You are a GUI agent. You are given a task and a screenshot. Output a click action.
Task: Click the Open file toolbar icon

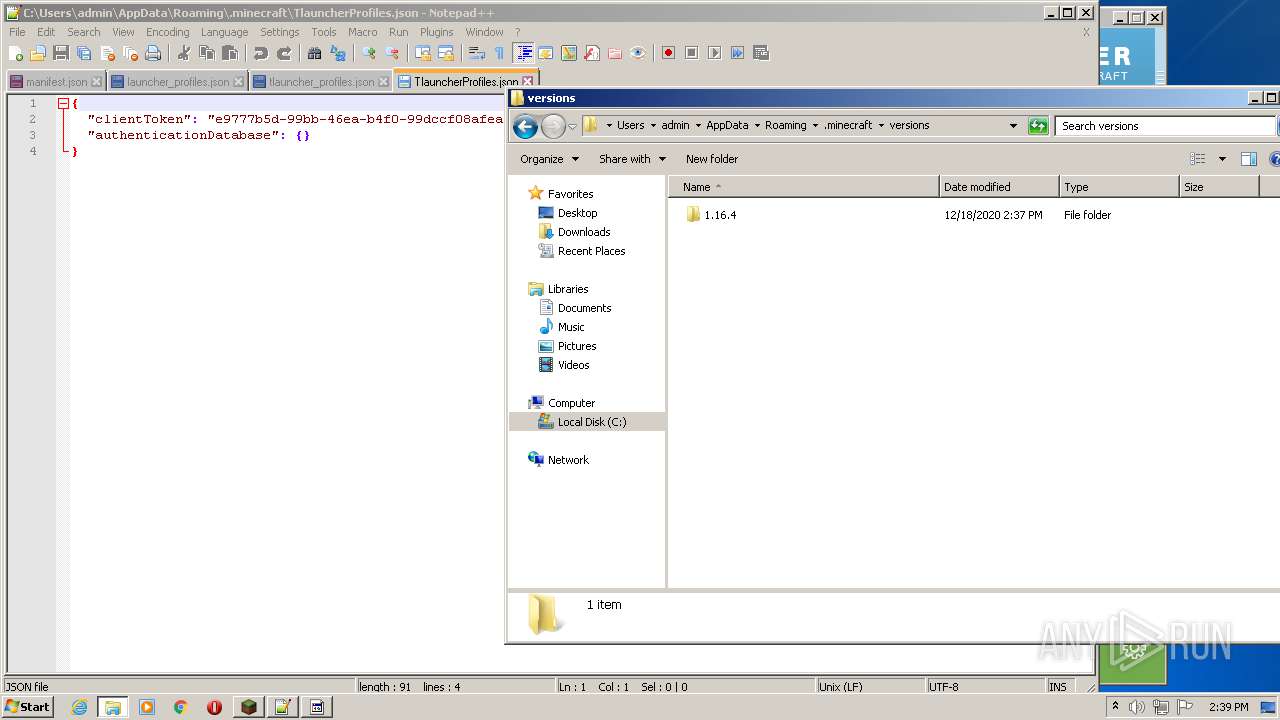[38, 53]
